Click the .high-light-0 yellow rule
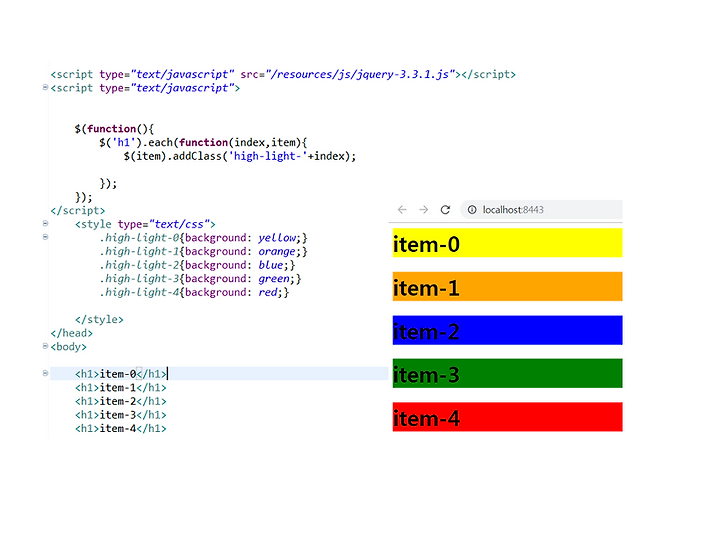Image resolution: width=720 pixels, height=540 pixels. click(x=203, y=238)
